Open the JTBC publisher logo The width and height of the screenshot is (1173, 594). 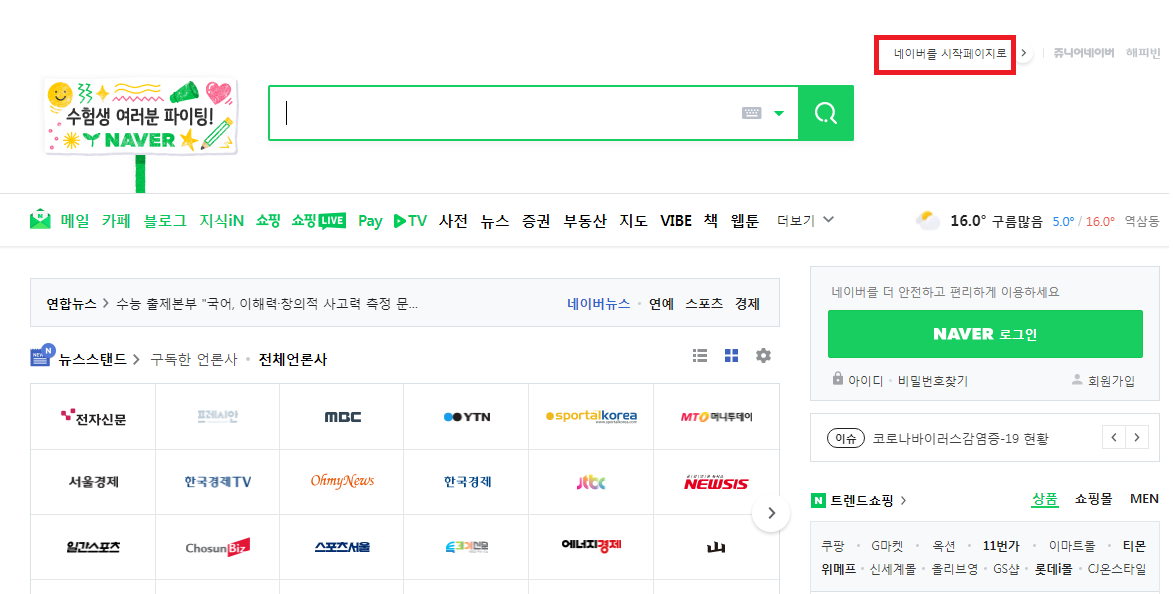591,482
